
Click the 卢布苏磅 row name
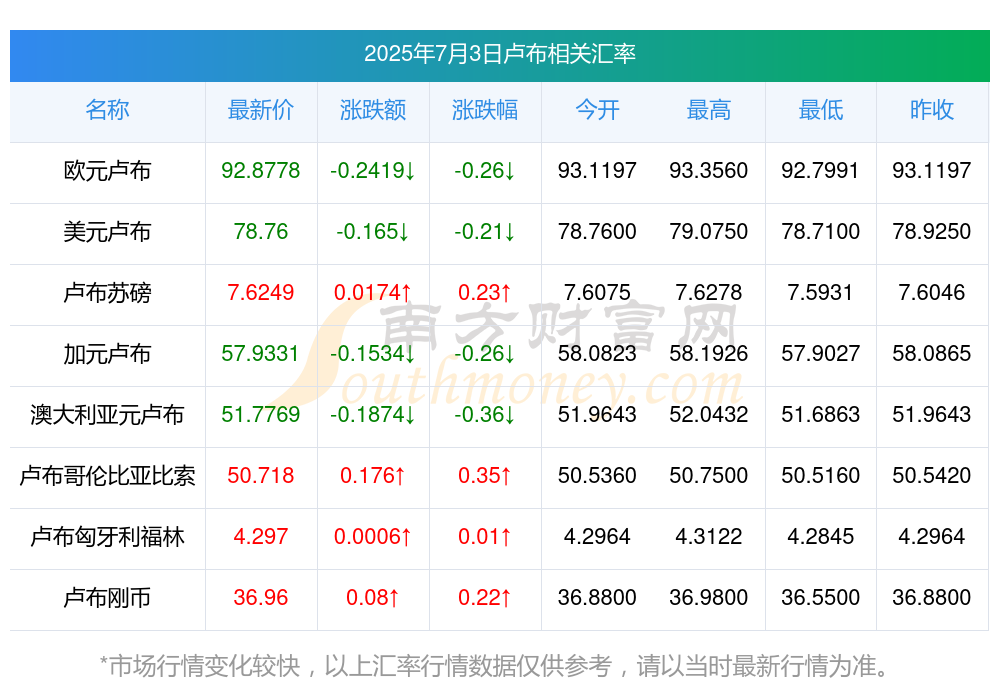click(x=107, y=293)
